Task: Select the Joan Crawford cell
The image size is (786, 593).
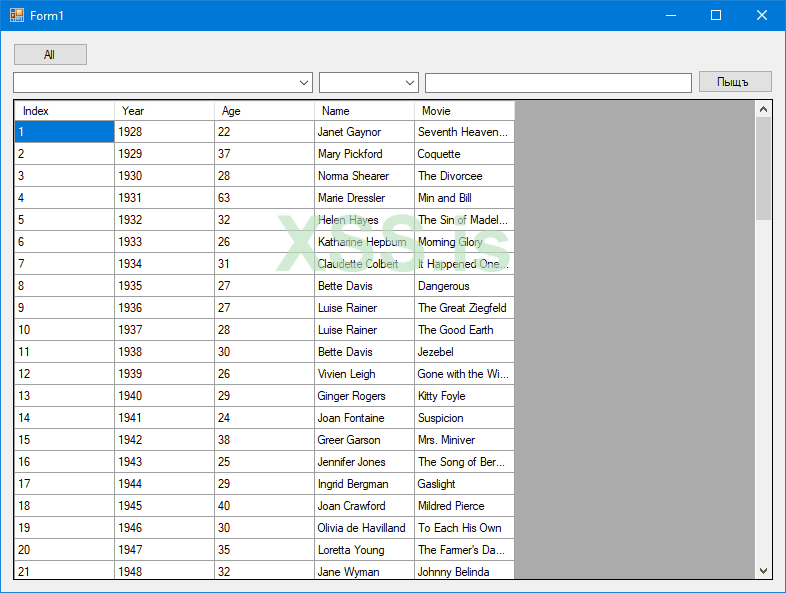Action: [364, 506]
